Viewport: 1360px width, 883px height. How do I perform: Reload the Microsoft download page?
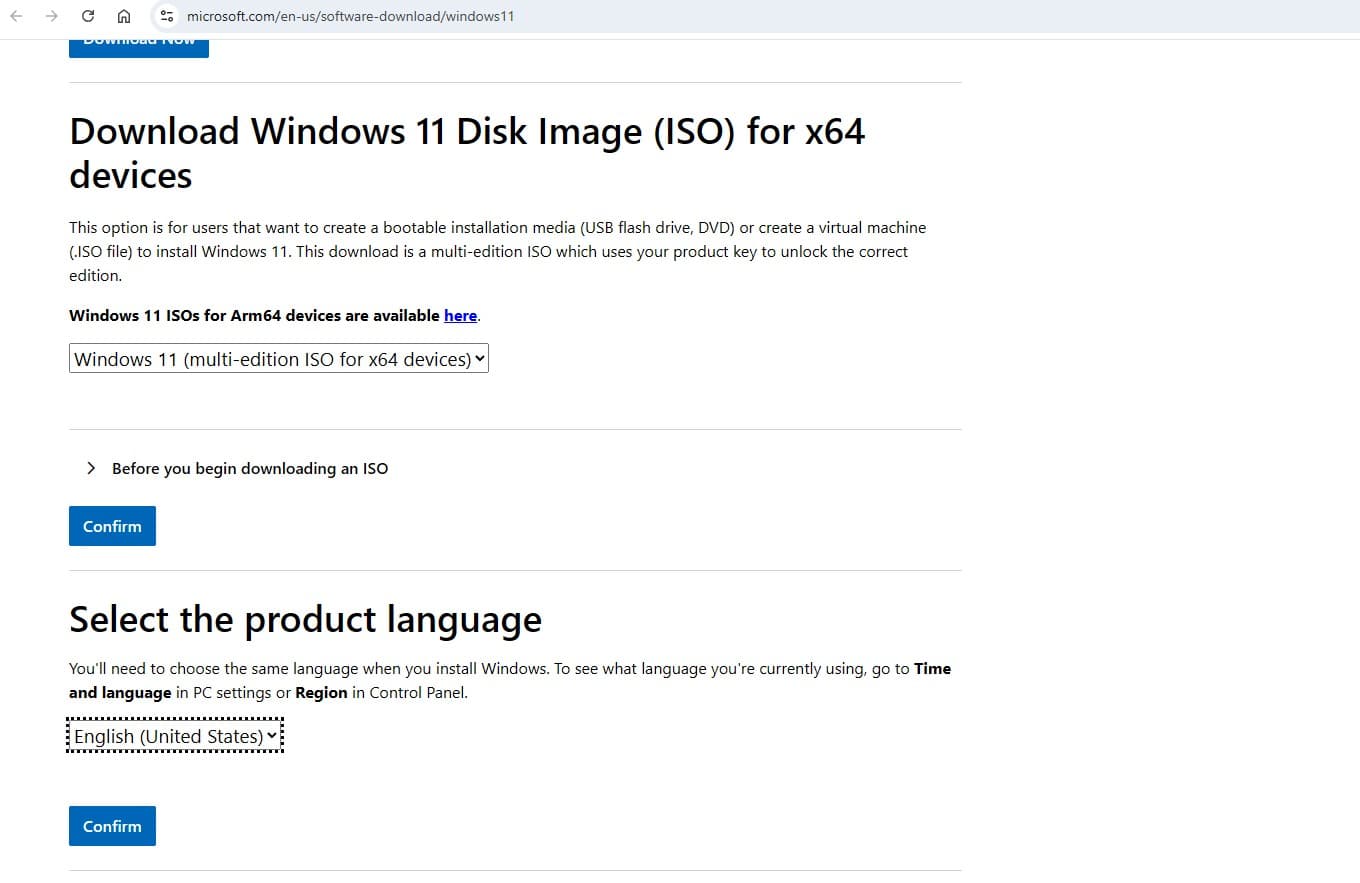(x=88, y=16)
